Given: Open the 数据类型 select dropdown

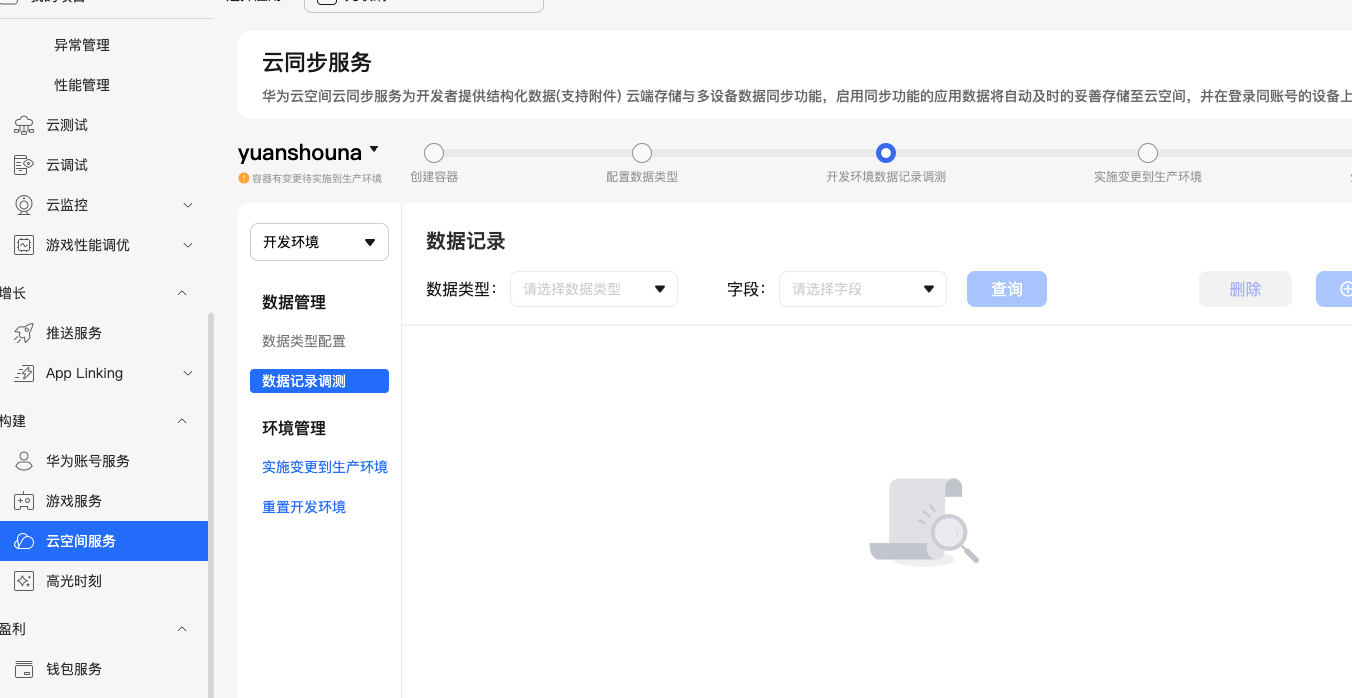Looking at the screenshot, I should 594,289.
